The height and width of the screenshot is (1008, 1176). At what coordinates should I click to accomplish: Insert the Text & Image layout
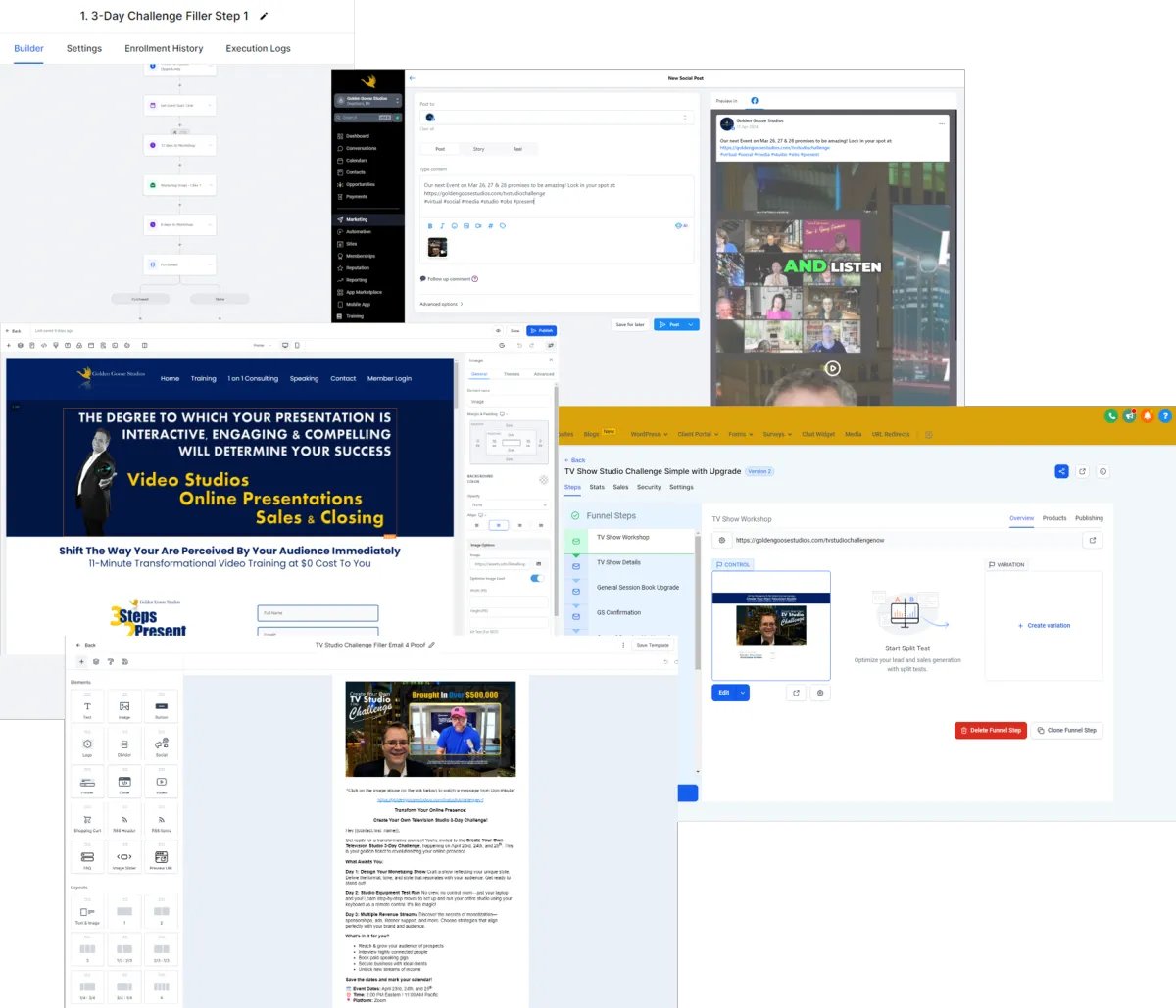point(87,912)
